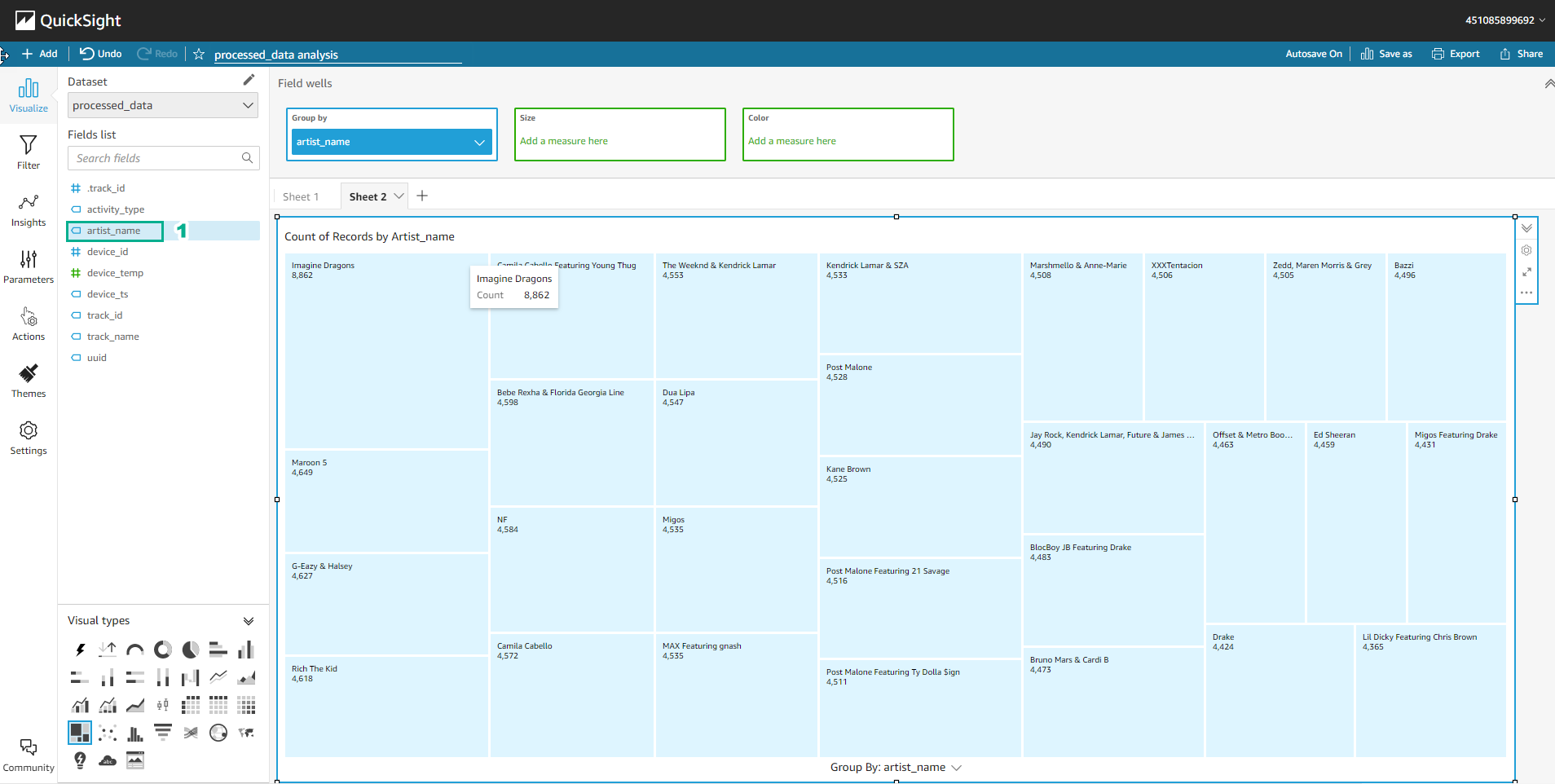Screen dimensions: 1555x784
Task: Expand artist_name Group by field menu
Action: click(x=479, y=142)
